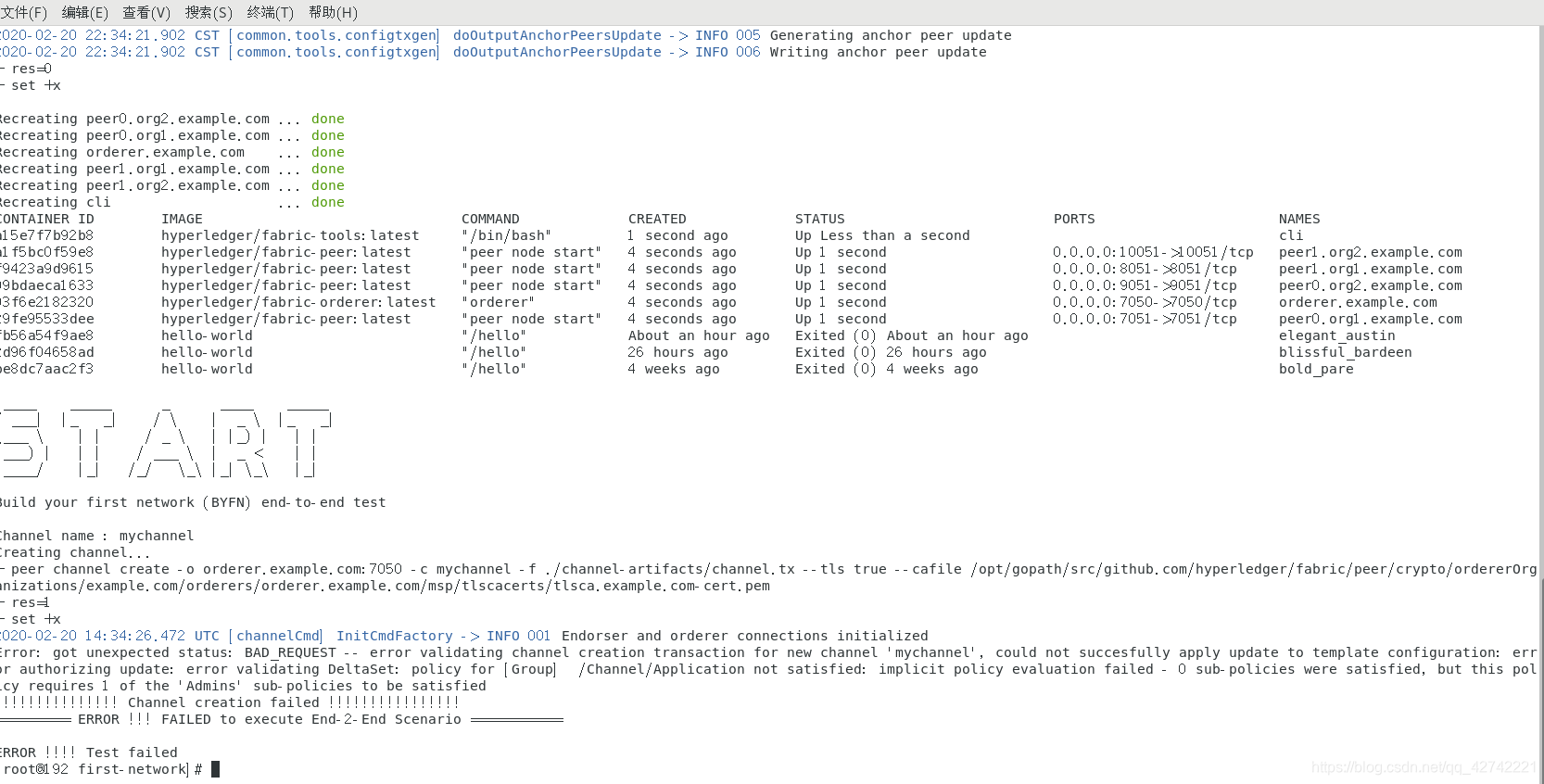Click 'hyperledger/fabric-tools:latest' image text

coord(290,235)
